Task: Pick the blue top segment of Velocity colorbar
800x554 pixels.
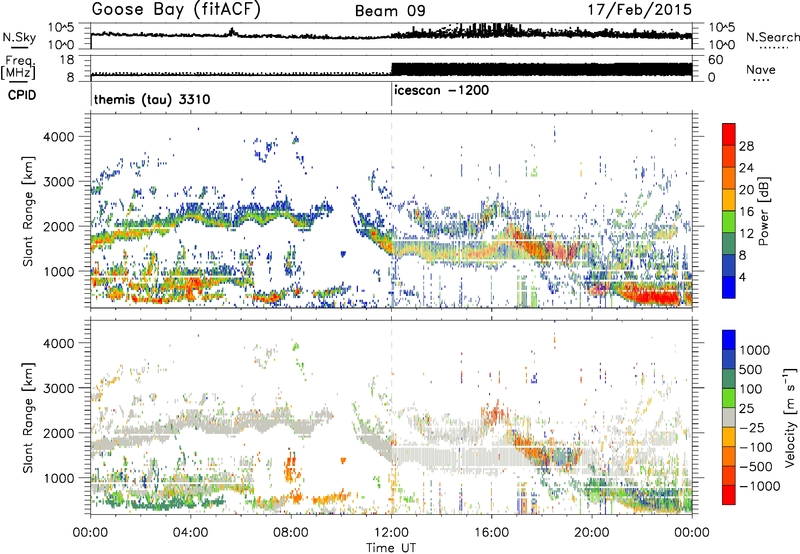Action: [729, 340]
